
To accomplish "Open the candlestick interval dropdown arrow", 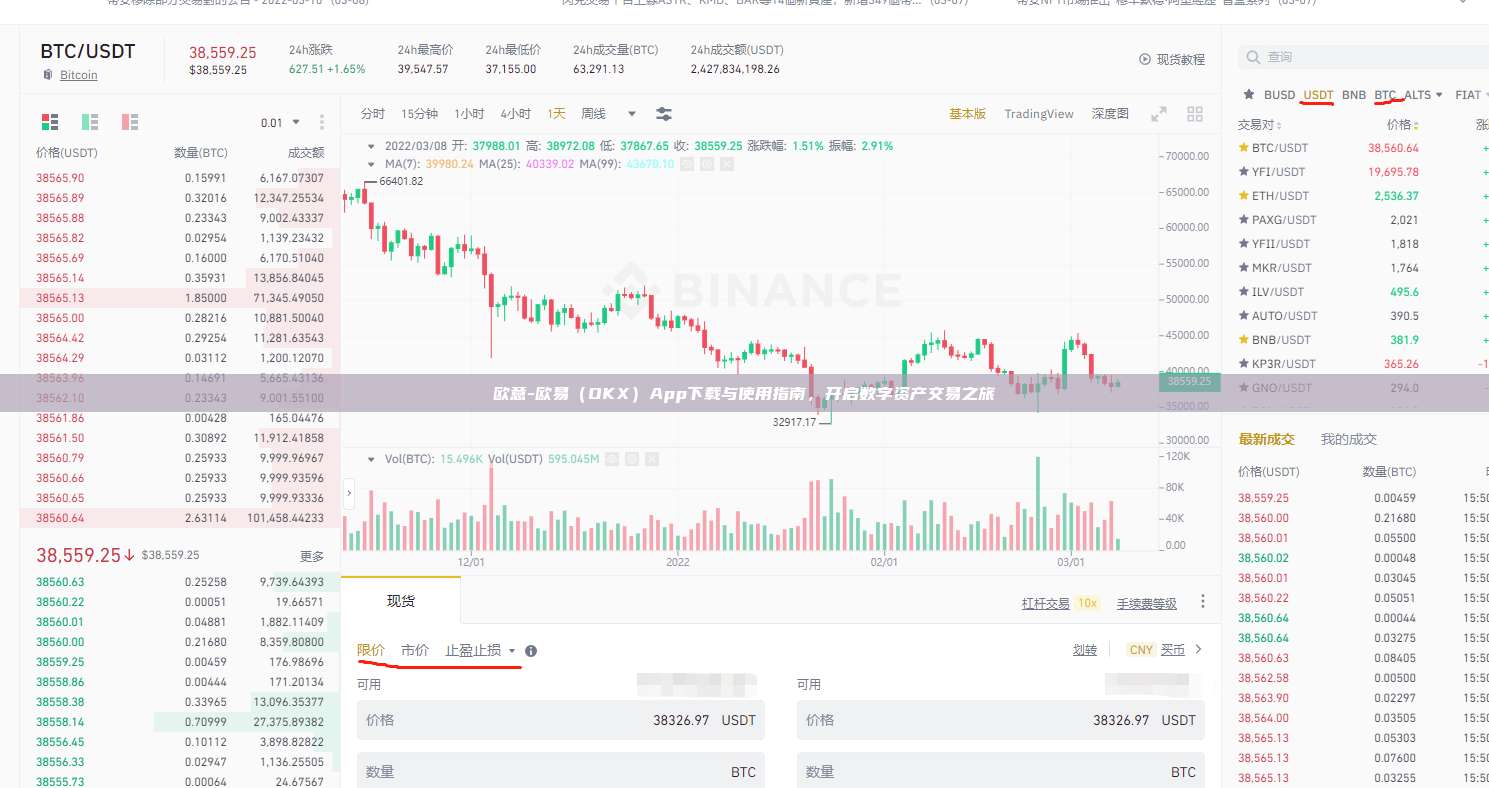I will tap(631, 113).
